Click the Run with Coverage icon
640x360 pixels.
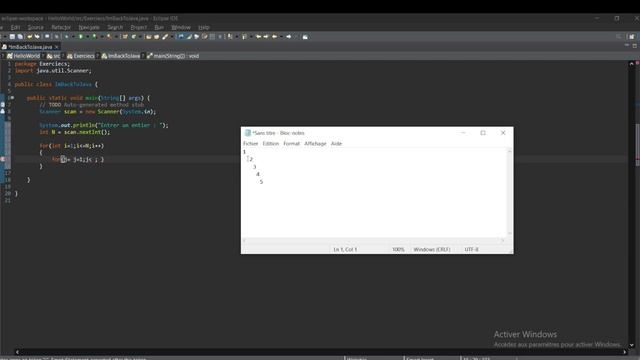[94, 37]
